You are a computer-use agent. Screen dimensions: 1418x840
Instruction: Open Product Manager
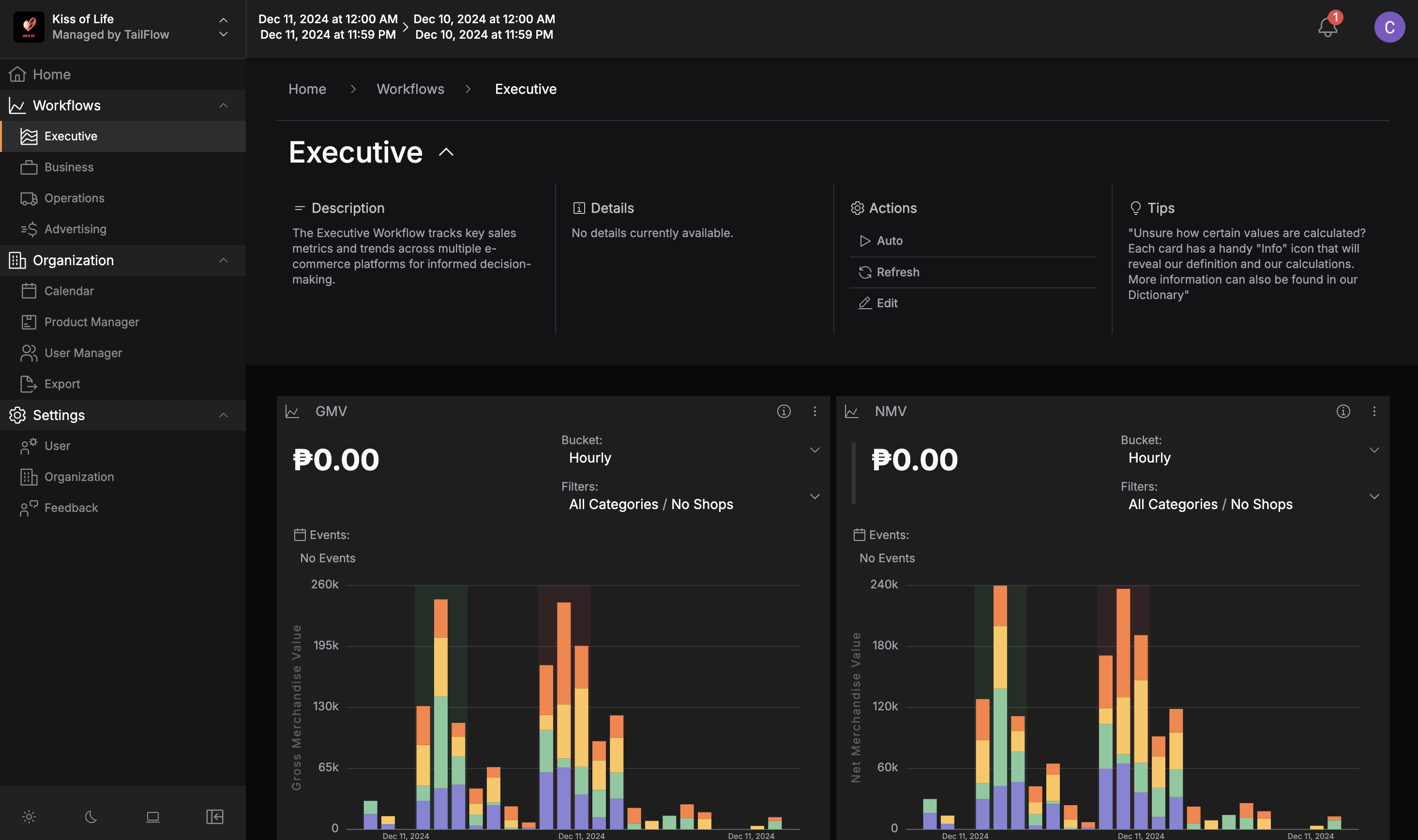(123, 322)
